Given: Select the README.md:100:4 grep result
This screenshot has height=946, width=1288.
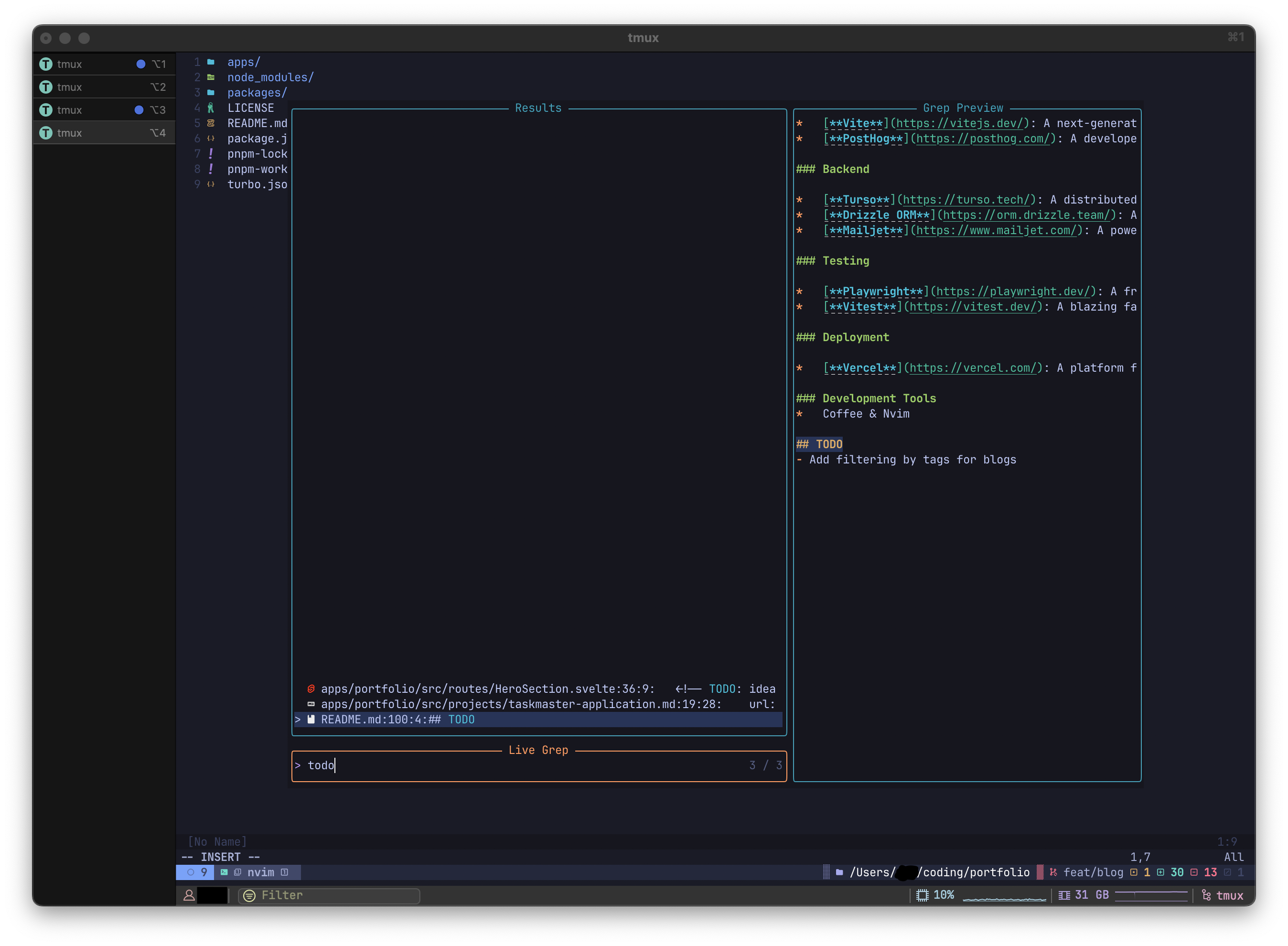Looking at the screenshot, I should (539, 720).
